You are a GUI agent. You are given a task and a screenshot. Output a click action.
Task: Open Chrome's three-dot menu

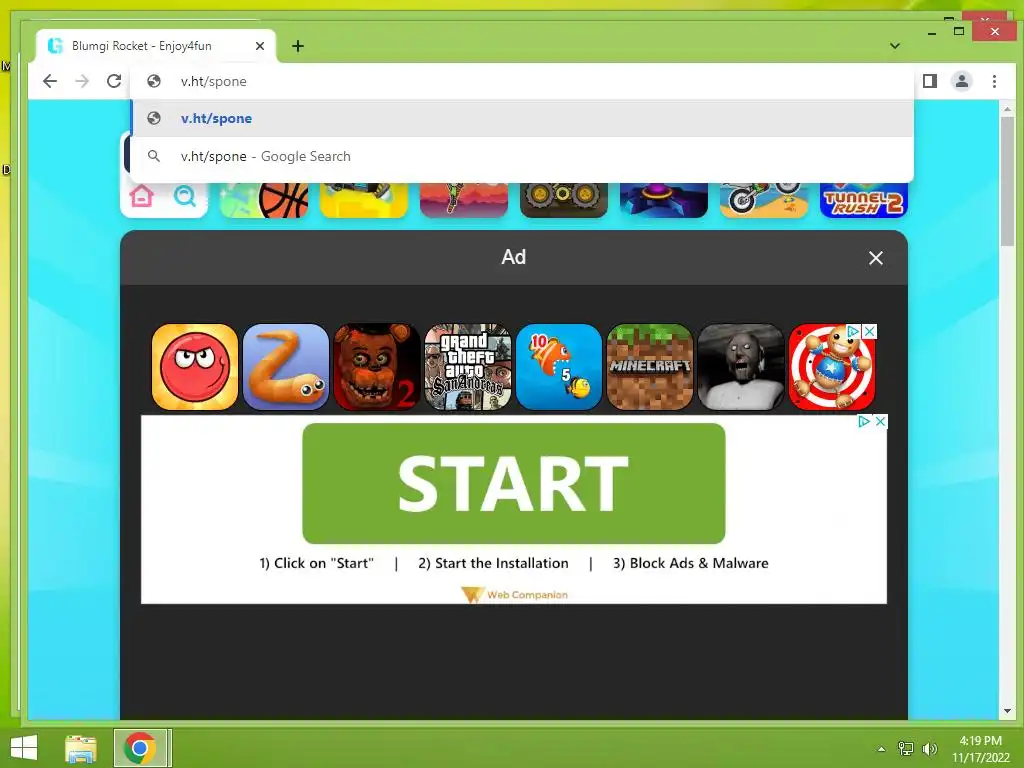click(x=994, y=81)
